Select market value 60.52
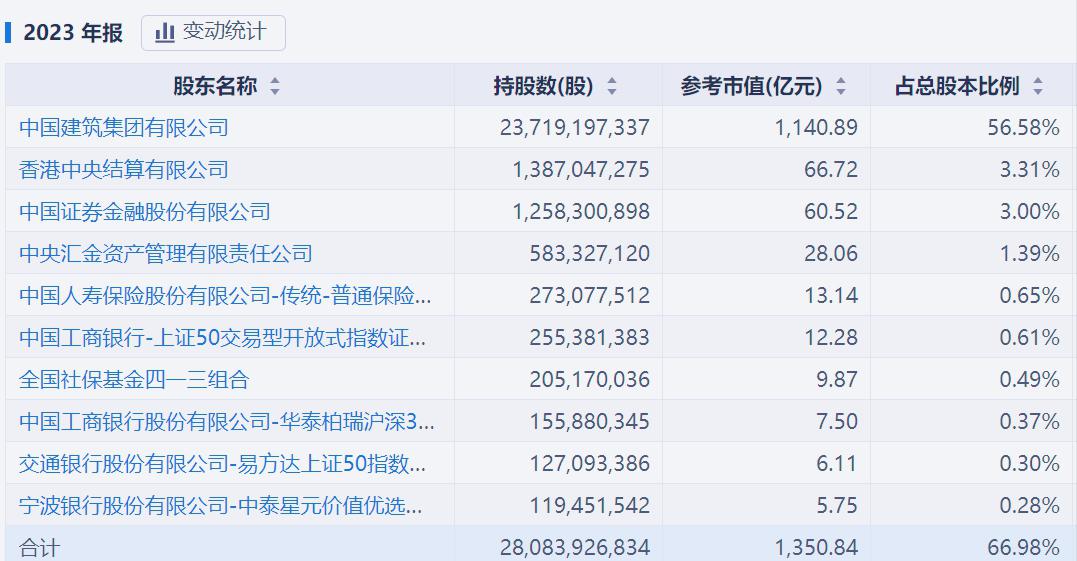The height and width of the screenshot is (561, 1077). [831, 211]
